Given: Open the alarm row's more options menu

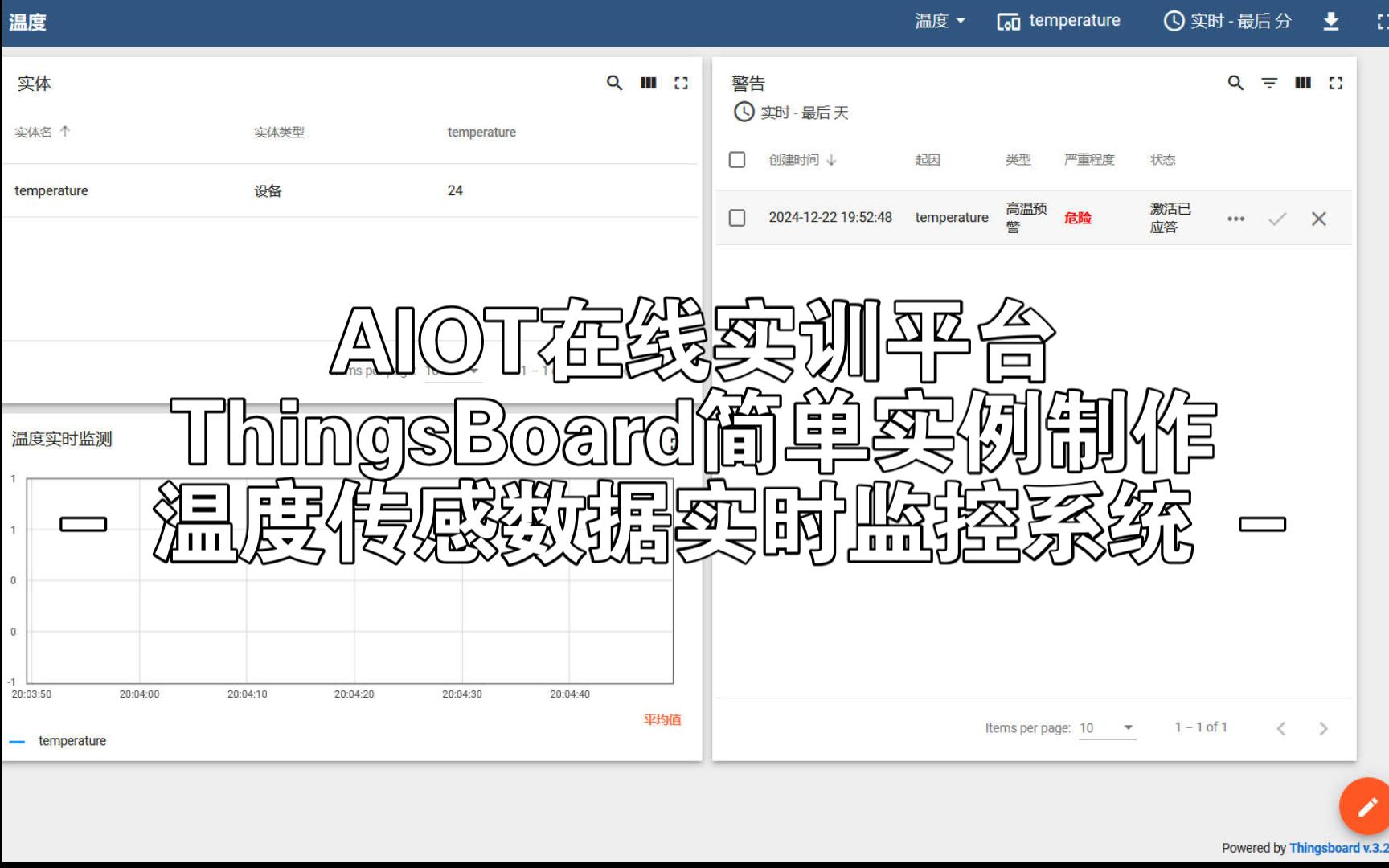Looking at the screenshot, I should [1235, 218].
